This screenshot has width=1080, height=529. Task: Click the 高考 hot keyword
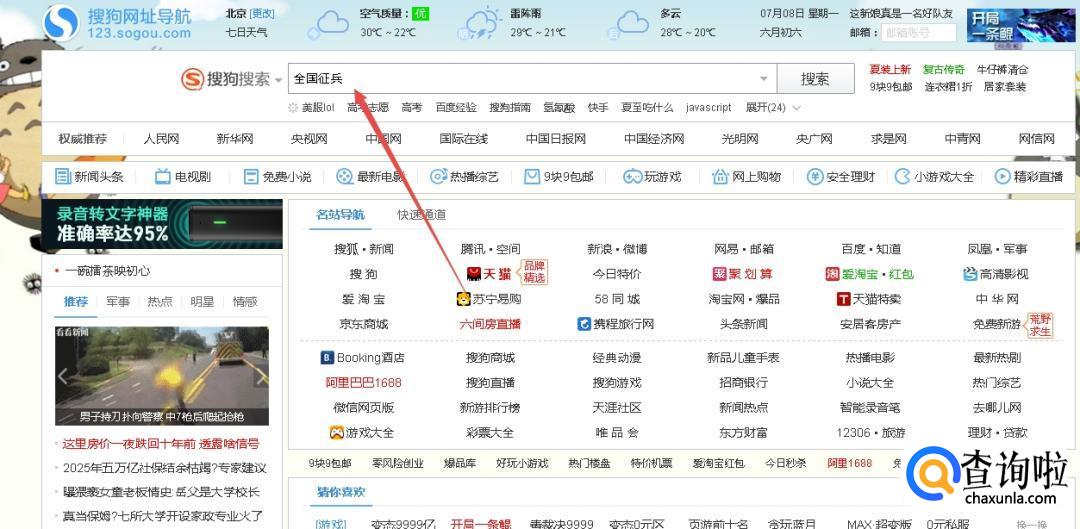point(412,108)
